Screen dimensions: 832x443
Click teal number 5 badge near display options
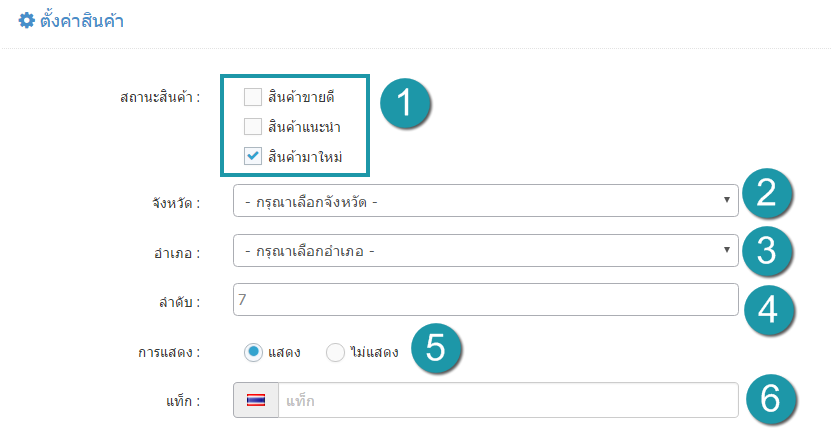tap(436, 348)
